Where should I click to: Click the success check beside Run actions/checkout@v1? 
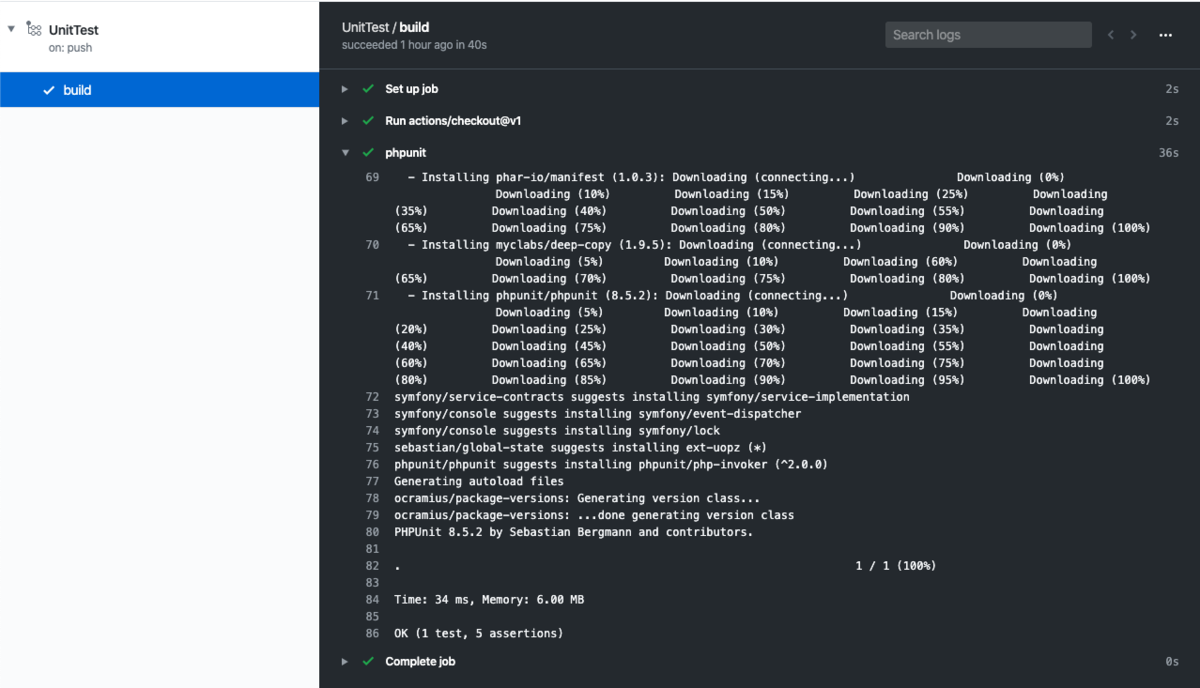[x=368, y=121]
